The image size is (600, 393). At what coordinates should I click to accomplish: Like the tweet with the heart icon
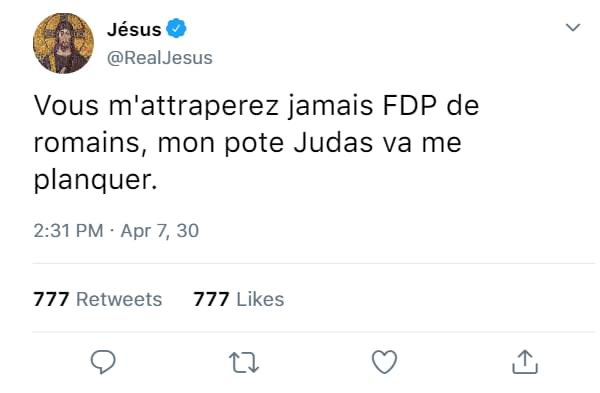pyautogui.click(x=384, y=362)
